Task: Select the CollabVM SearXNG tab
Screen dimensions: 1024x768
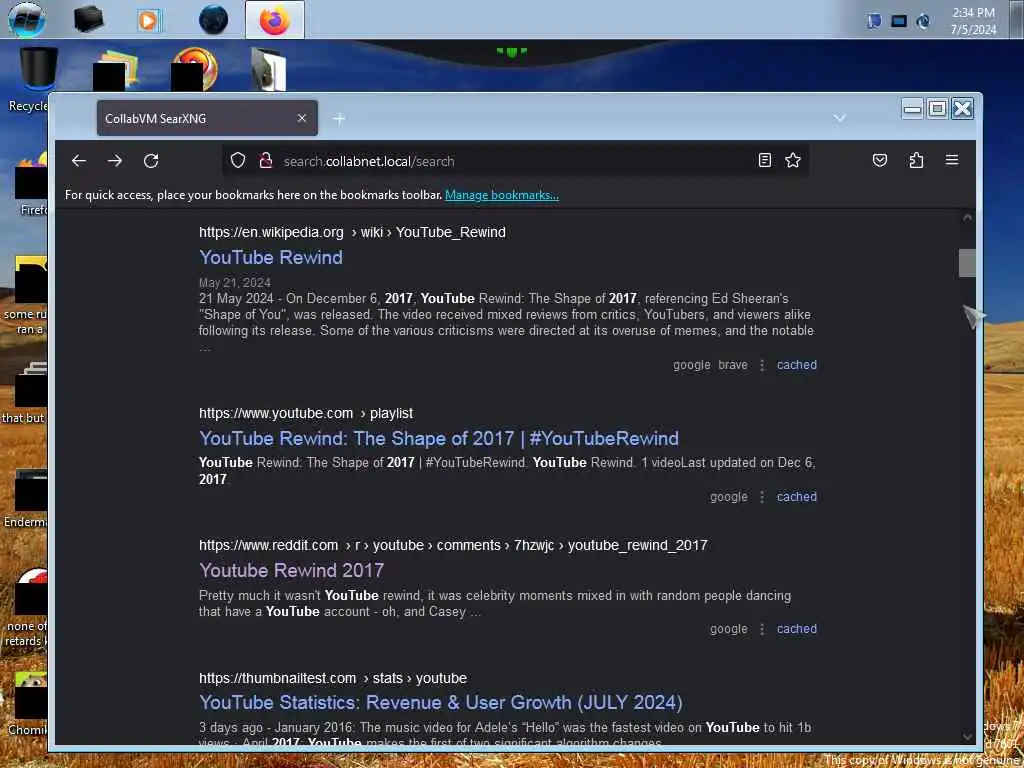Action: [207, 118]
